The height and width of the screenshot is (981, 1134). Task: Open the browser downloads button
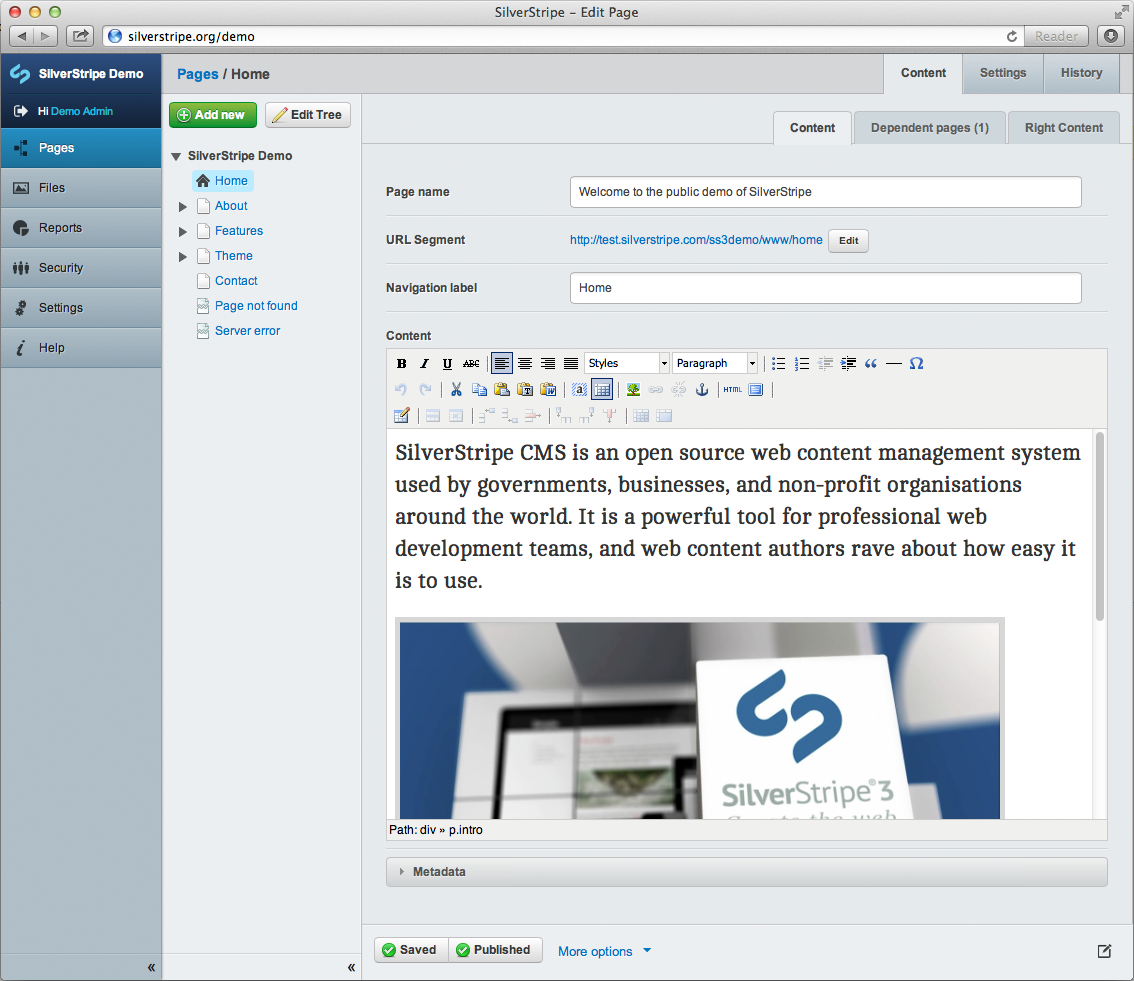(x=1111, y=35)
